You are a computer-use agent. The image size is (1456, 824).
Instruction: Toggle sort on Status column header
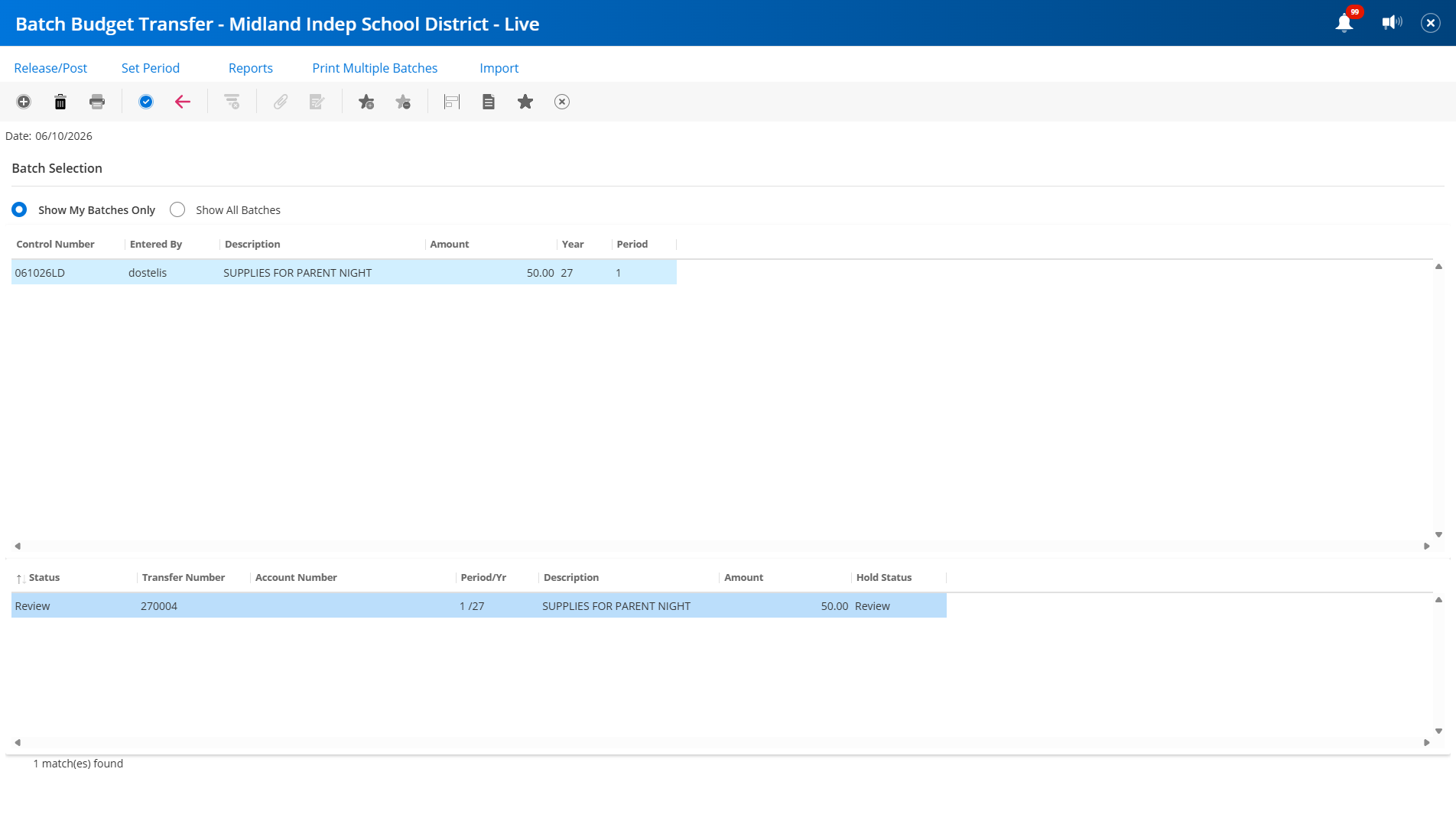[44, 577]
